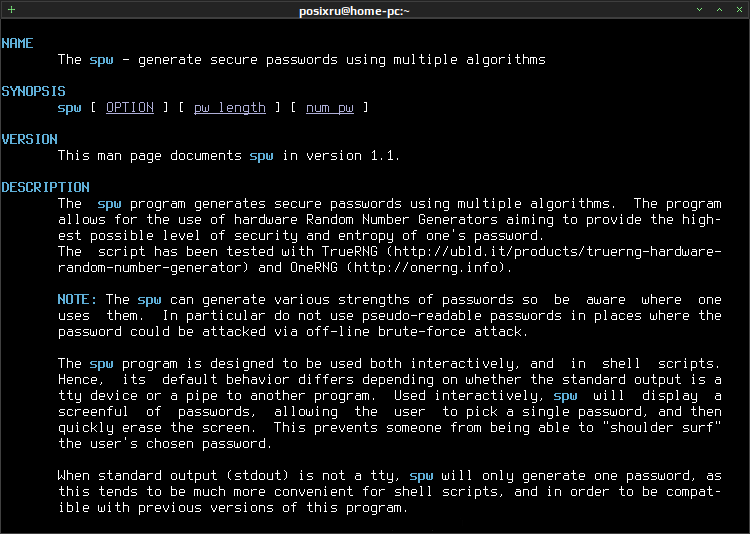Click the spw command in the synopsis line

click(x=69, y=108)
